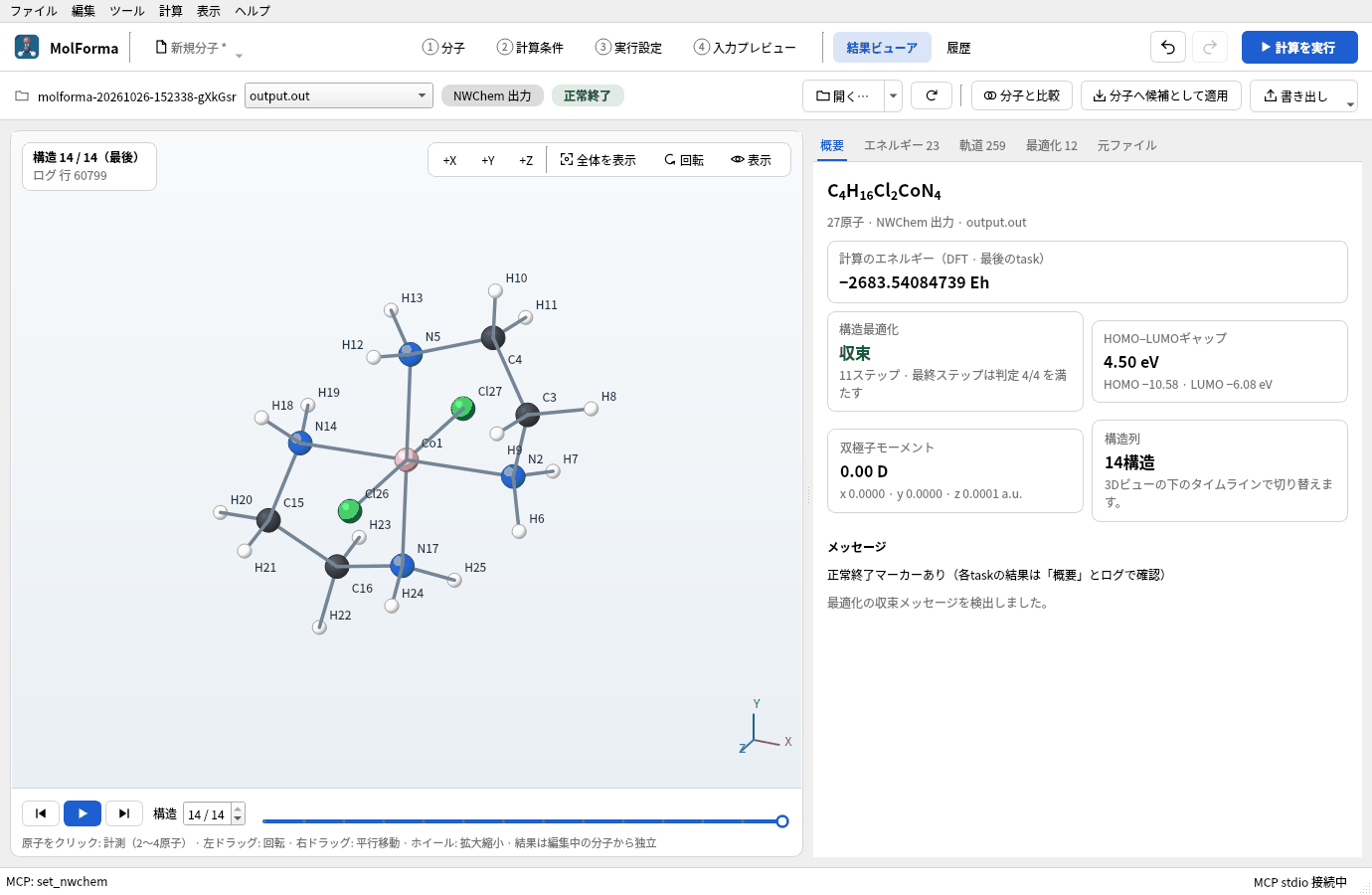The width and height of the screenshot is (1372, 895).
Task: Click the structure timeline slider handle
Action: point(782,821)
